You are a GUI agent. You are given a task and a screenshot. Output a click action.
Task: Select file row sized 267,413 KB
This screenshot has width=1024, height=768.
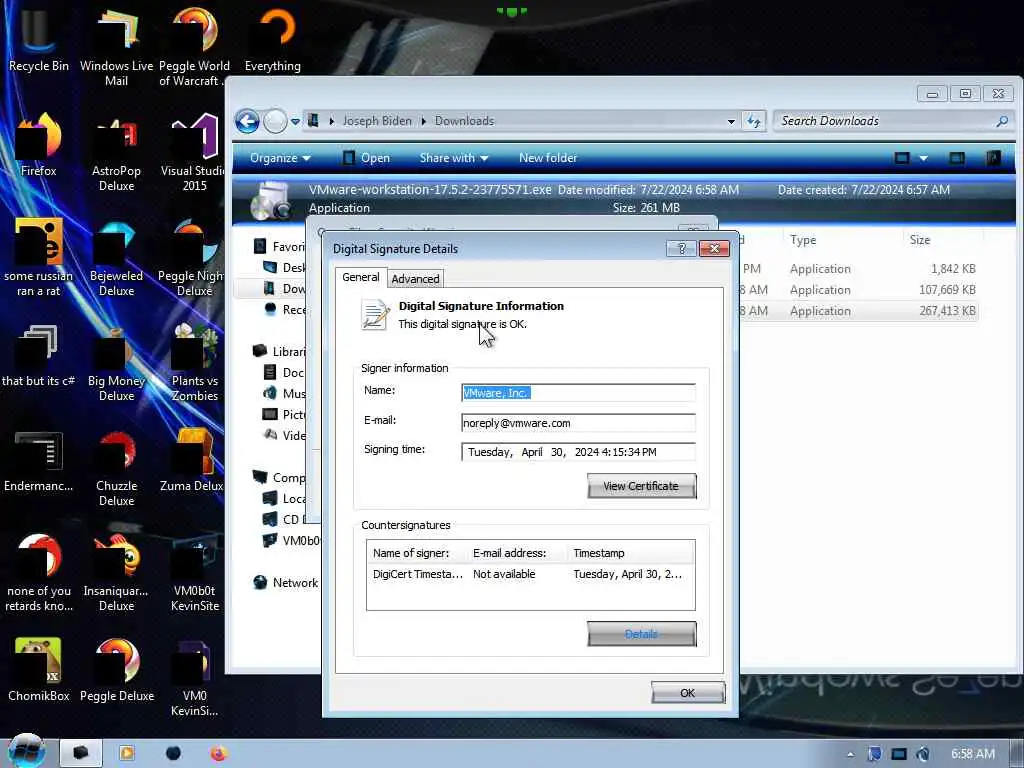859,311
